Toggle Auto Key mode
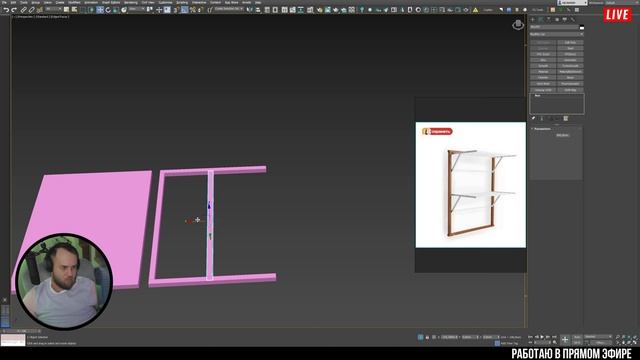The width and height of the screenshot is (640, 360). [x=577, y=337]
